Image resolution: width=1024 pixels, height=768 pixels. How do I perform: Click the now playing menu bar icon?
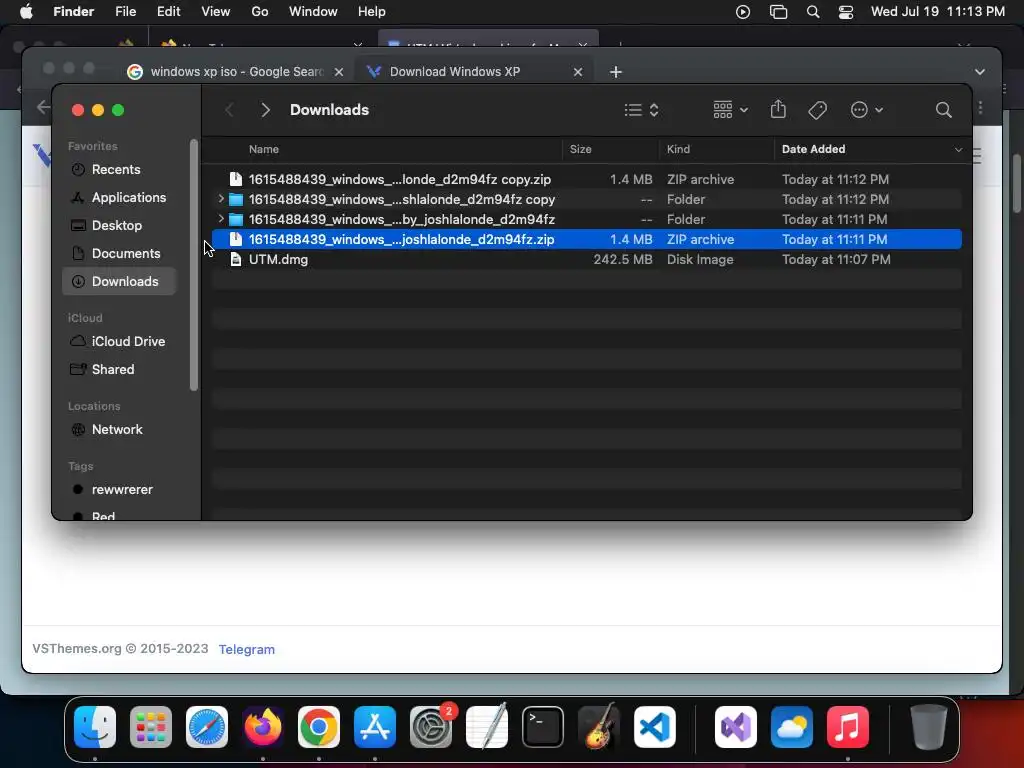[743, 12]
